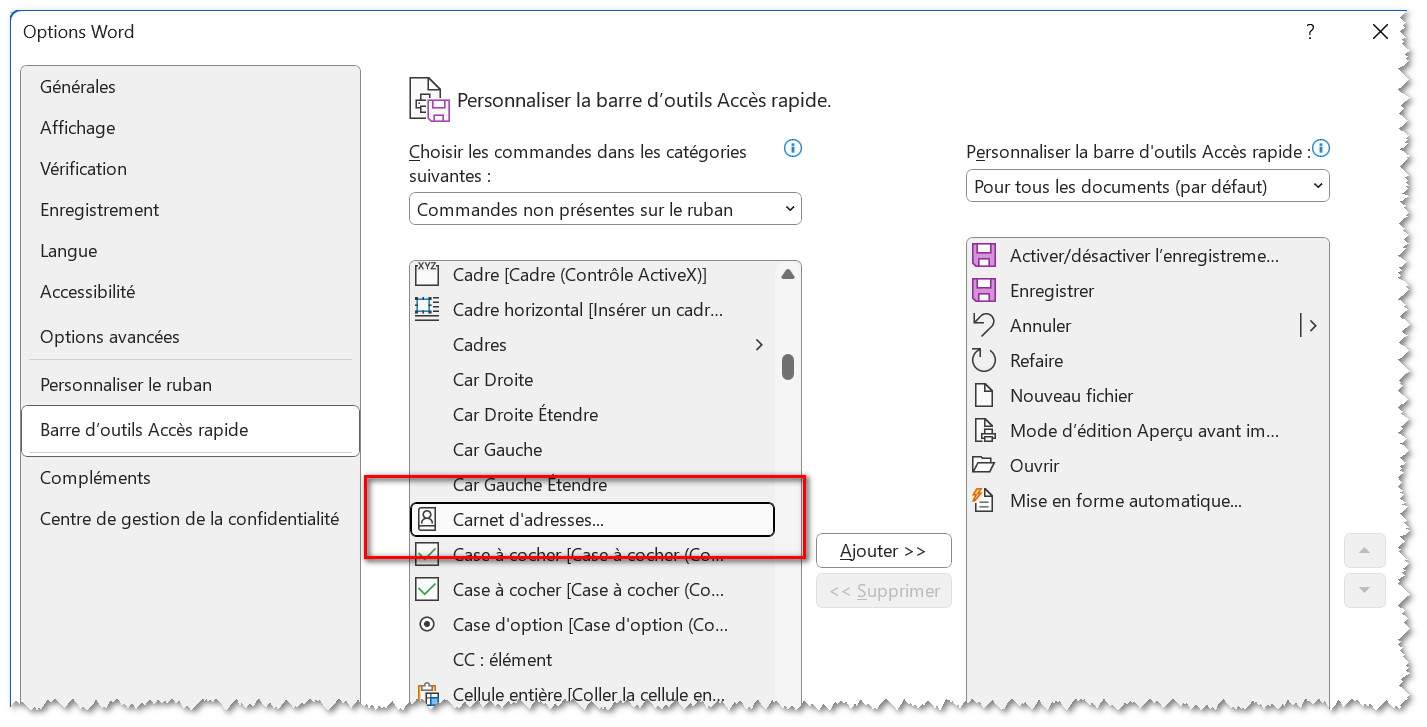The height and width of the screenshot is (727, 1427).
Task: Click the command list scrollbar thumb
Action: [x=788, y=367]
